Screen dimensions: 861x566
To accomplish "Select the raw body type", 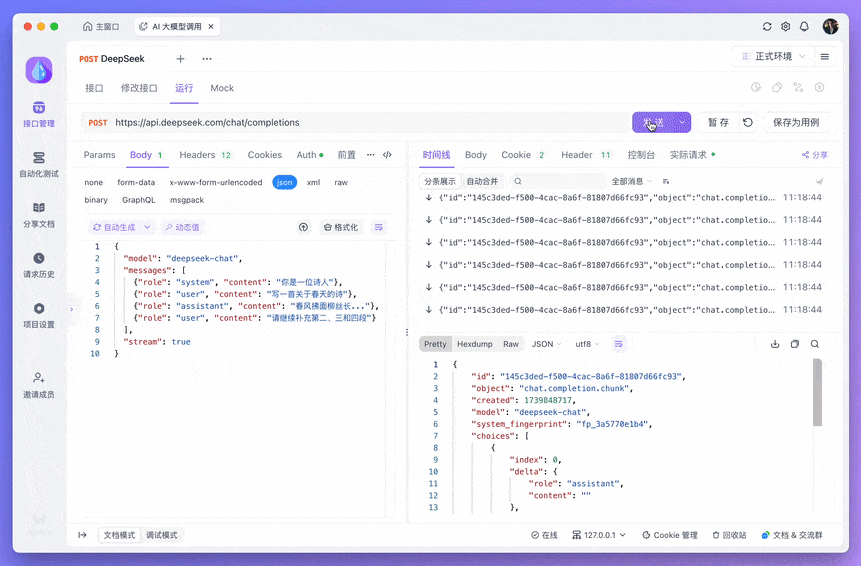I will (x=341, y=182).
